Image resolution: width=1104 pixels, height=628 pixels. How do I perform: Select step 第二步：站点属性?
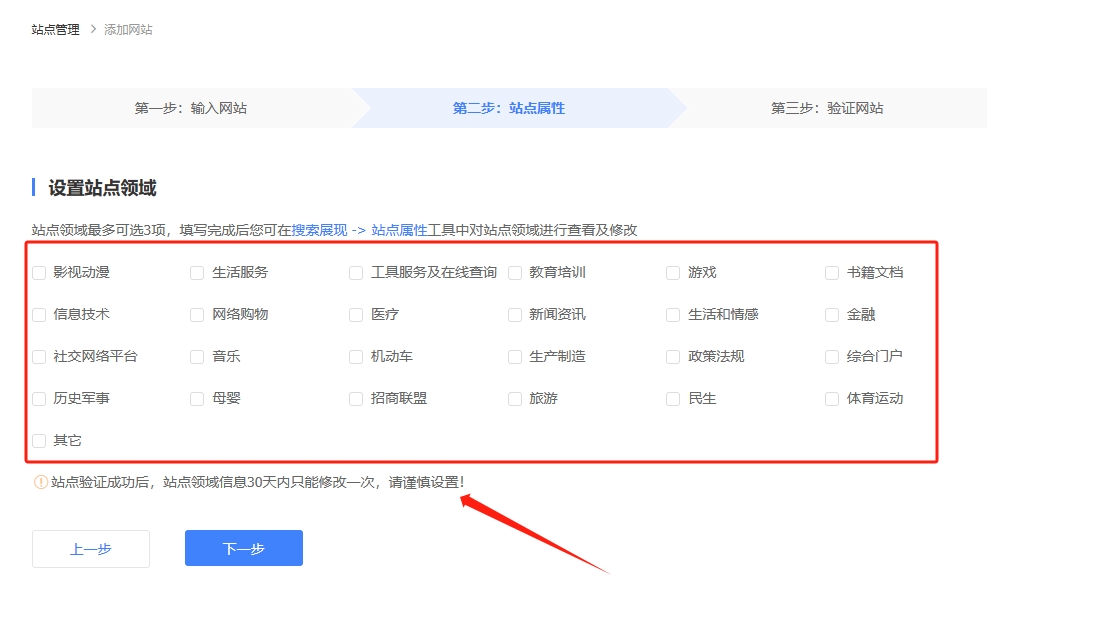click(x=509, y=108)
